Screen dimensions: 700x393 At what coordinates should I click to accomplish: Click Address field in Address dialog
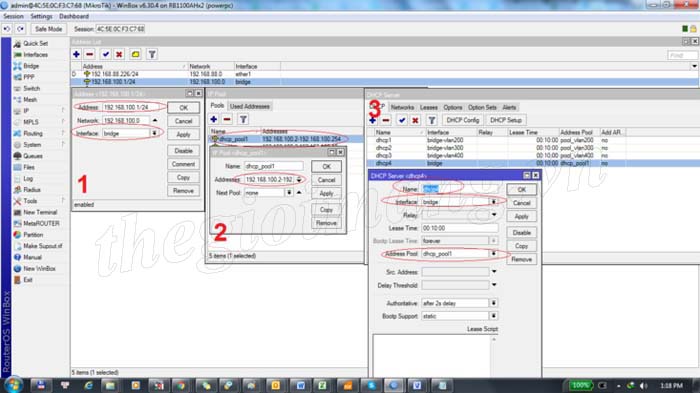tap(133, 107)
